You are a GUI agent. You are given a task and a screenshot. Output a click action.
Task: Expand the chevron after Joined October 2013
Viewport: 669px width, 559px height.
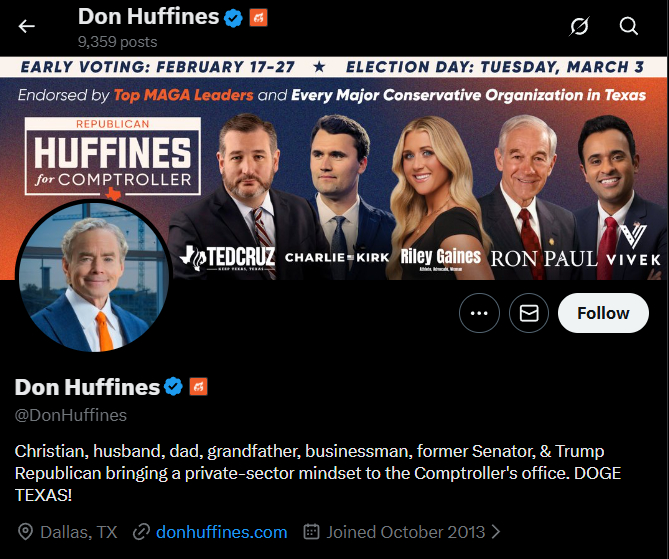[x=497, y=532]
